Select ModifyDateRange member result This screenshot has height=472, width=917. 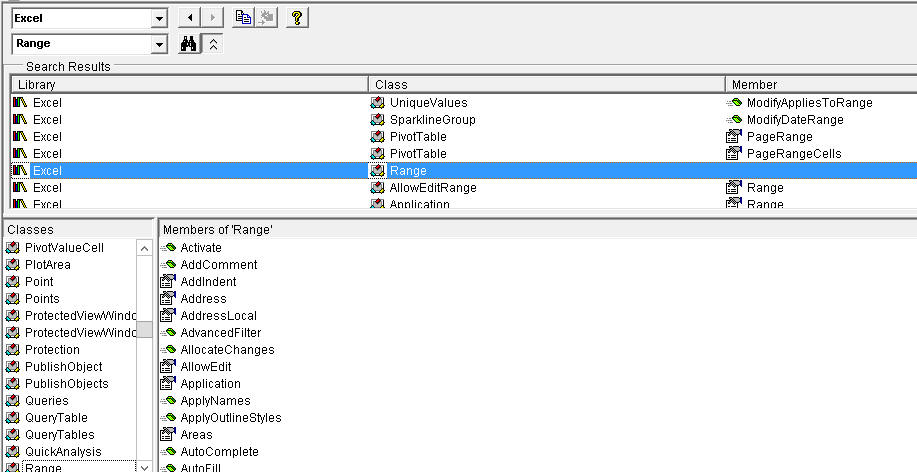(795, 120)
